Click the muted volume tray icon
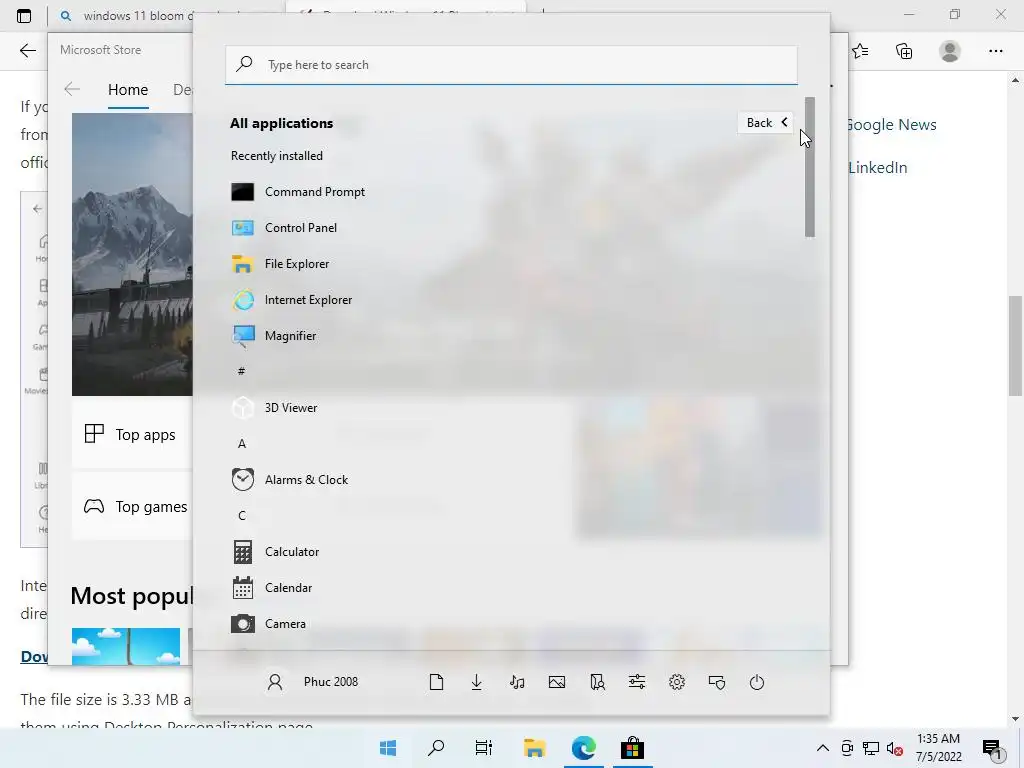 [895, 749]
